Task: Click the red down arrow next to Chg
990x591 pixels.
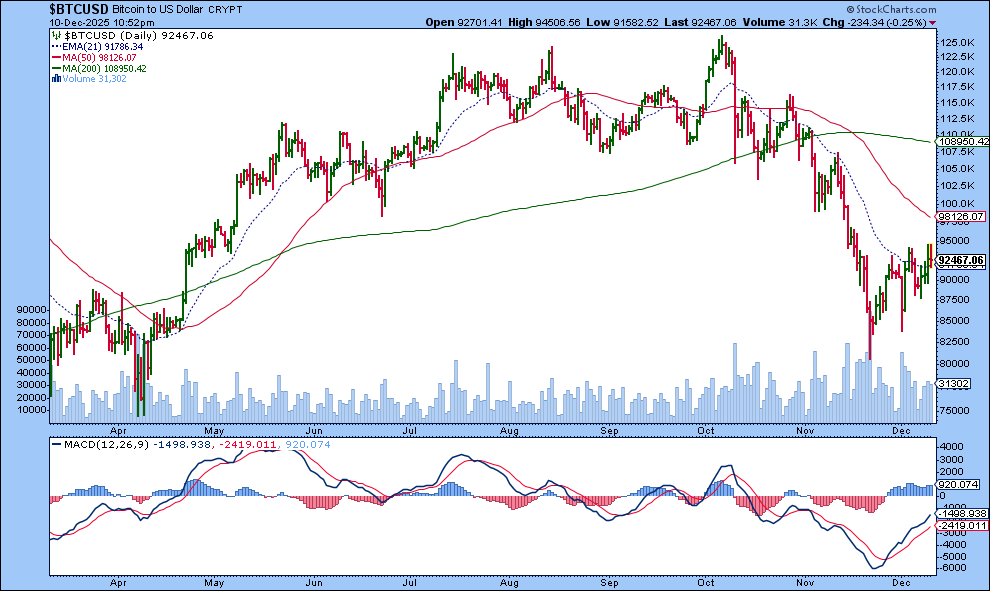Action: 933,22
